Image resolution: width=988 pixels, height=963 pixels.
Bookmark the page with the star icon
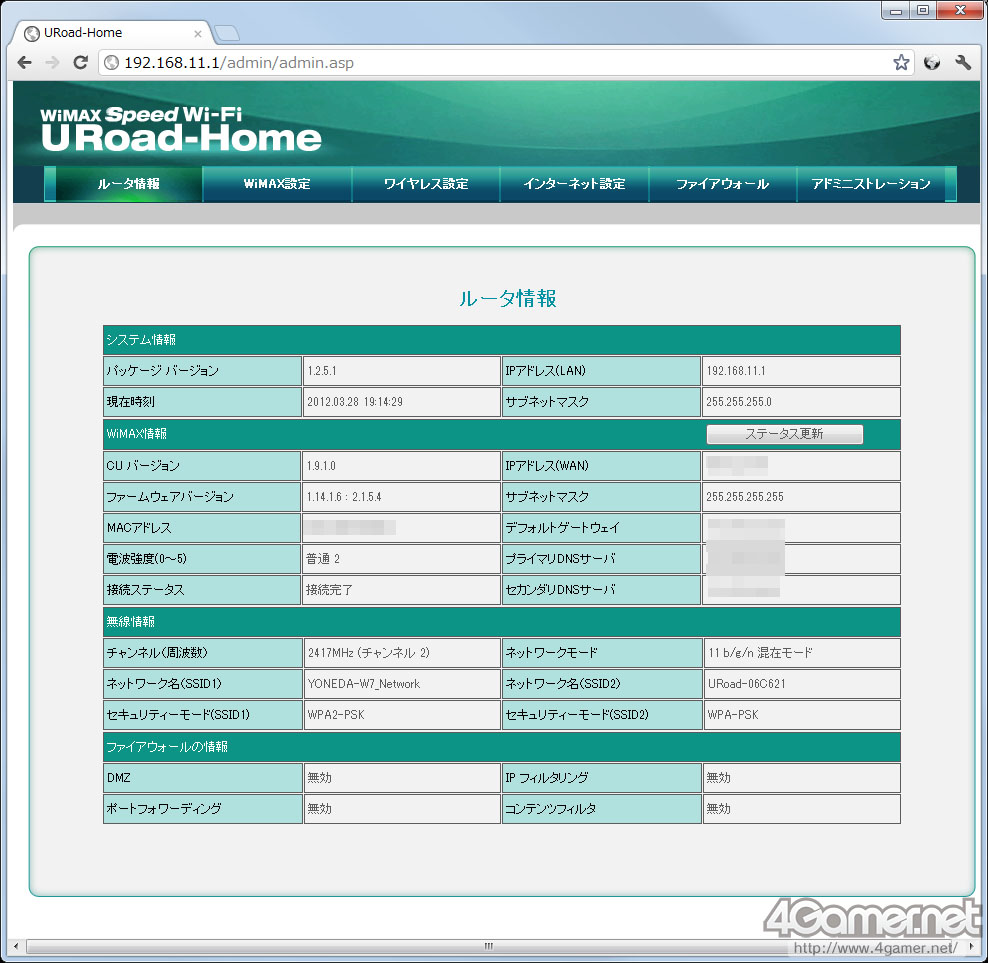pos(901,62)
